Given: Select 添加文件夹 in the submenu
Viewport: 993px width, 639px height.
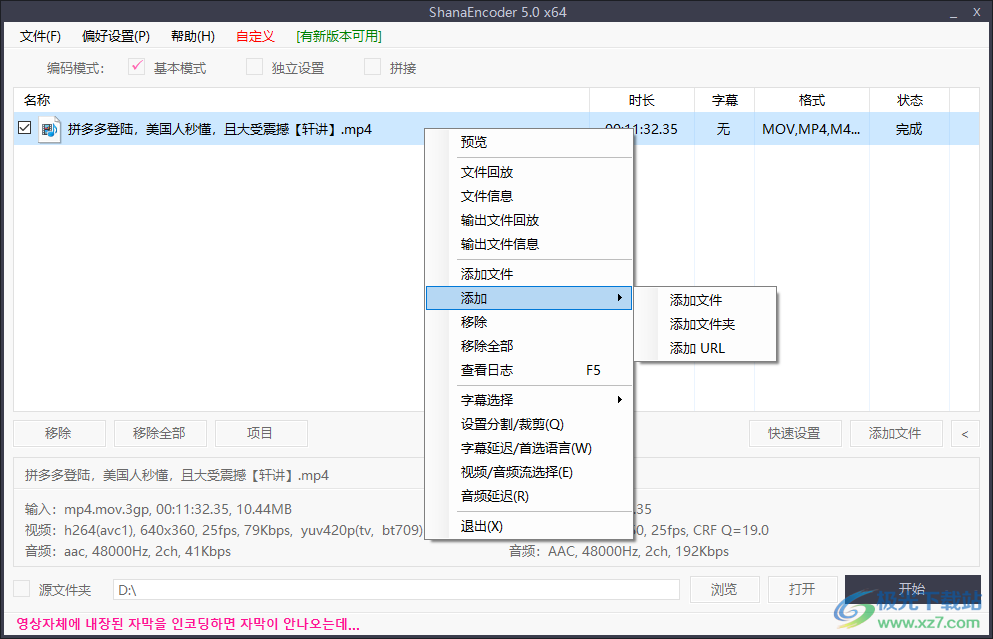Looking at the screenshot, I should pyautogui.click(x=703, y=323).
